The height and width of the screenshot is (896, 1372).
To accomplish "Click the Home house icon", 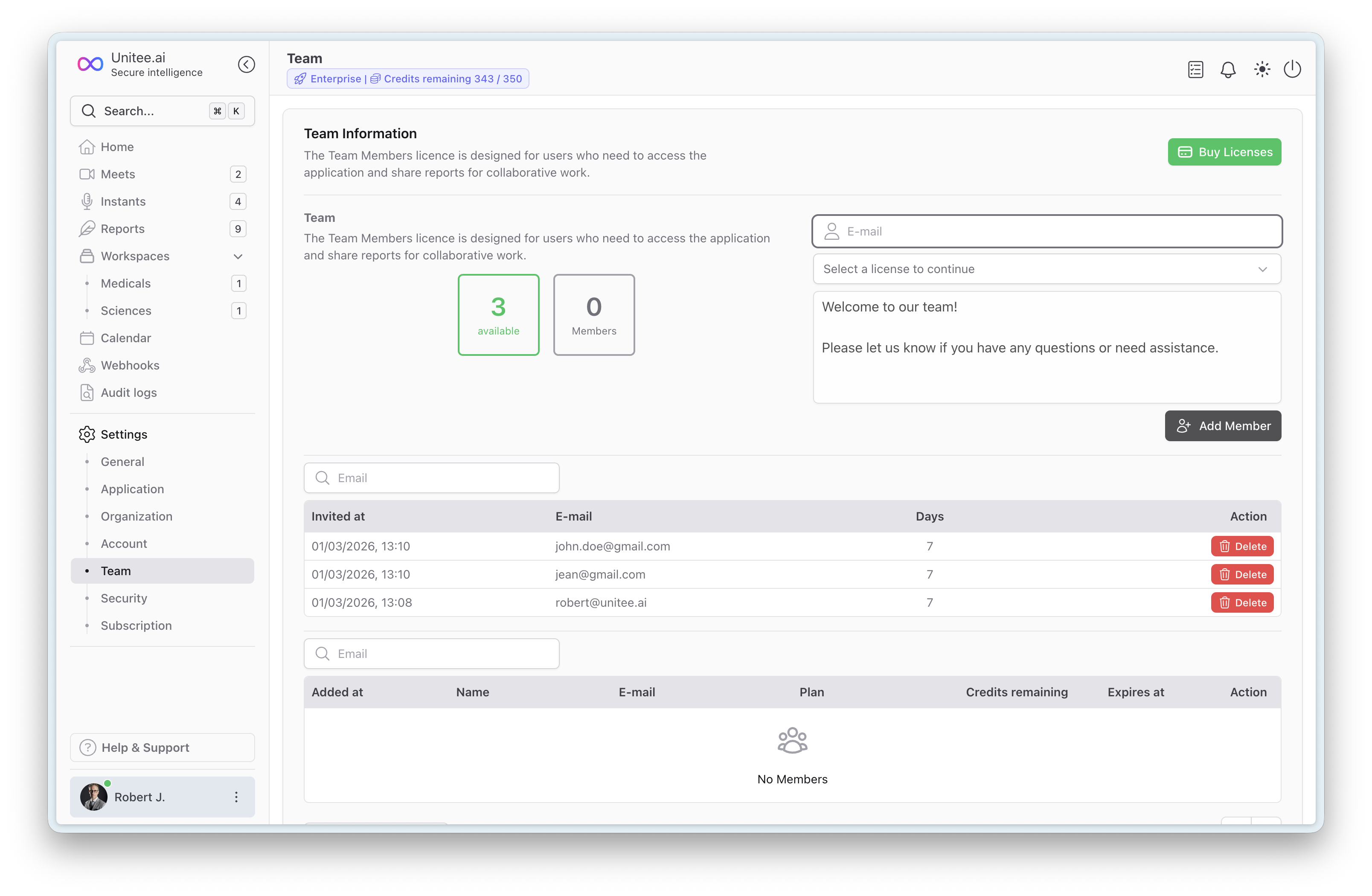I will pyautogui.click(x=87, y=147).
